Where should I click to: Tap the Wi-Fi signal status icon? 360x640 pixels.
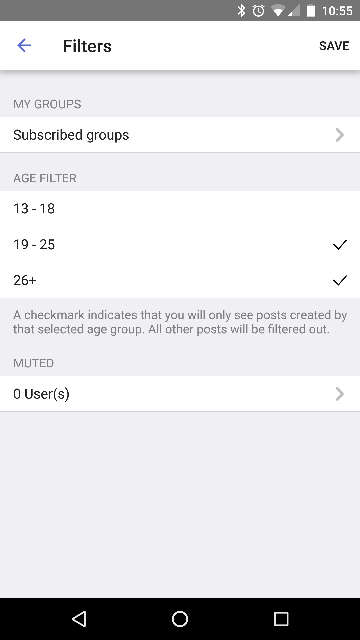click(x=278, y=11)
